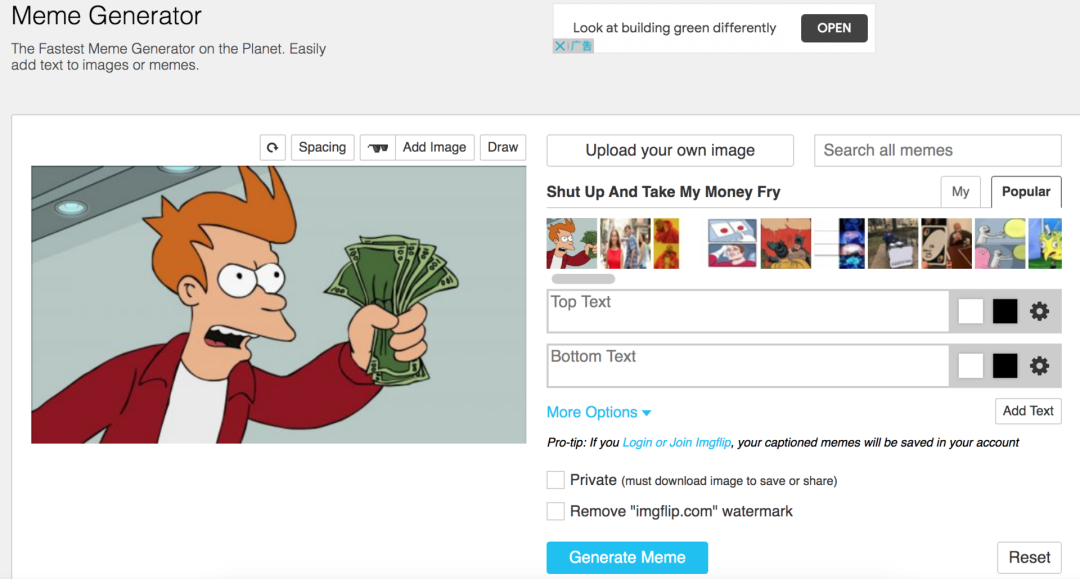Screen dimensions: 1080x579
Task: Follow the Login or Join Imgflip link
Action: 676,443
